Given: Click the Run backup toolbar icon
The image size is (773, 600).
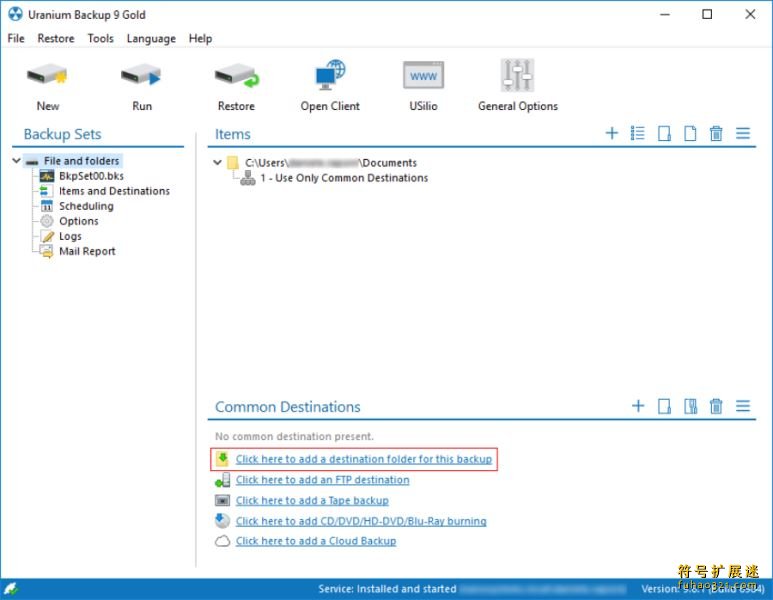Looking at the screenshot, I should (141, 75).
